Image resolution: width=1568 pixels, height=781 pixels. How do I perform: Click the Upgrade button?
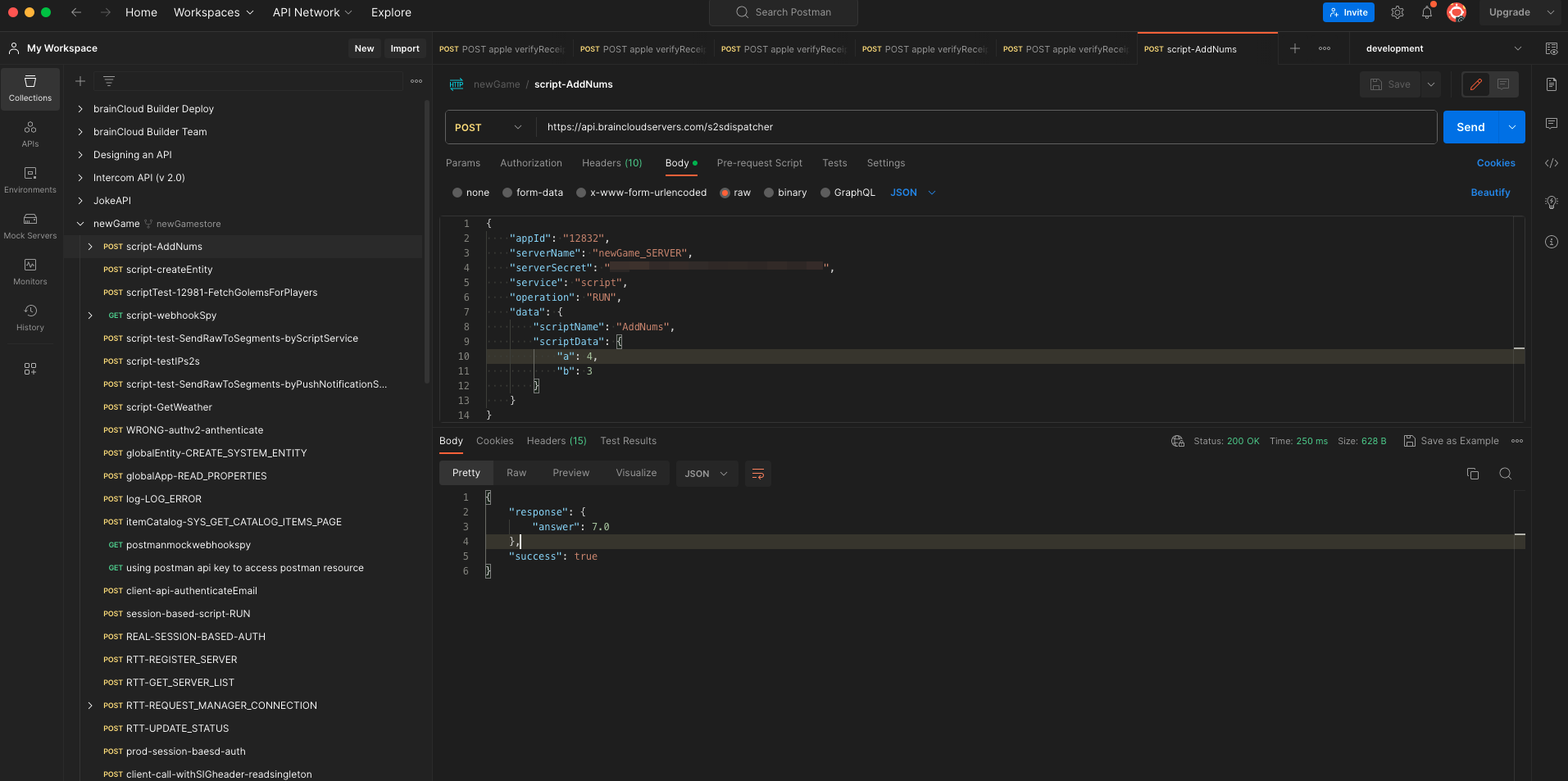(x=1510, y=12)
